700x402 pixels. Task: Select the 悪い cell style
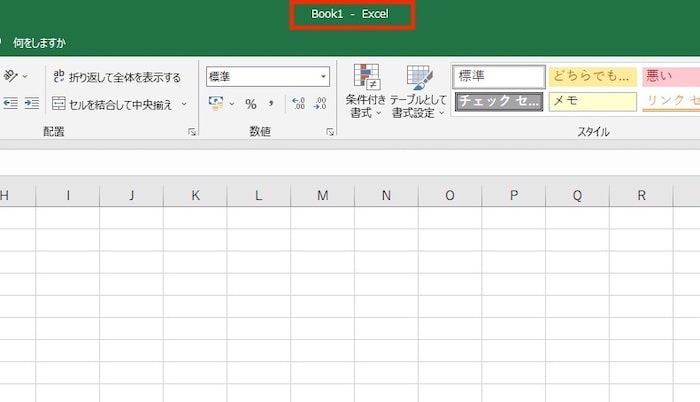[x=671, y=76]
